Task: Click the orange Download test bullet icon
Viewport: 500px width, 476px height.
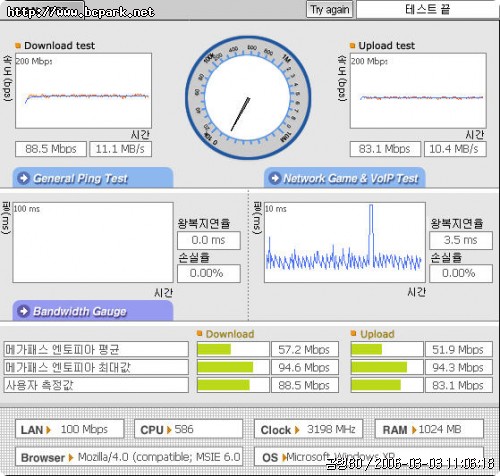Action: click(x=18, y=45)
